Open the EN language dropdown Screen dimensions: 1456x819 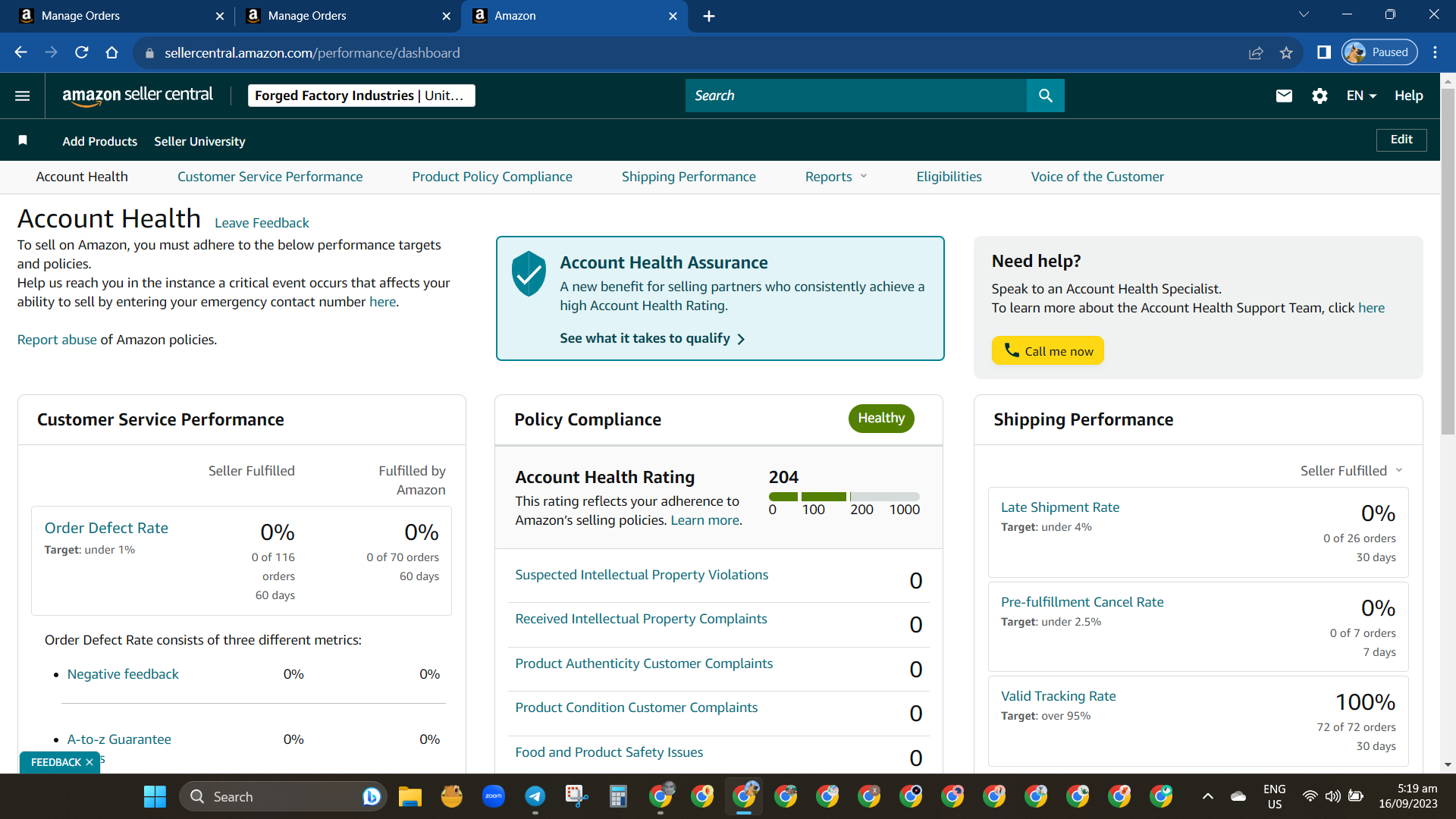(1361, 96)
